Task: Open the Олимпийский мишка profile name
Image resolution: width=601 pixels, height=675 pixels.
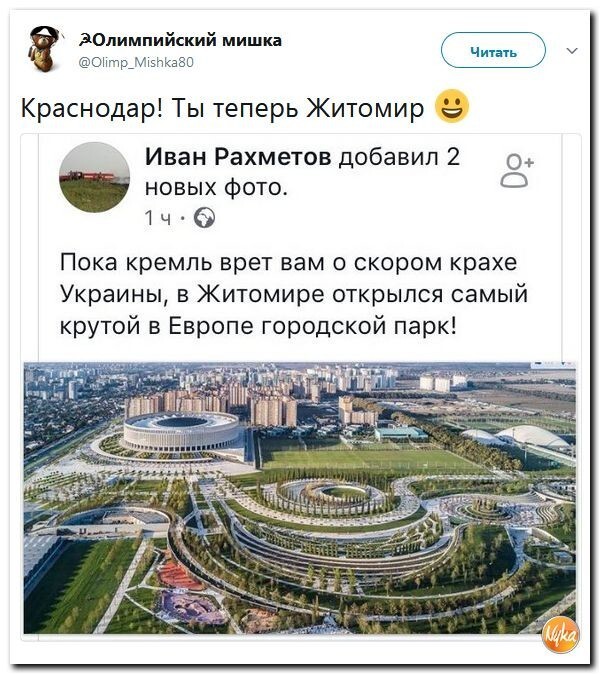Action: click(x=181, y=40)
